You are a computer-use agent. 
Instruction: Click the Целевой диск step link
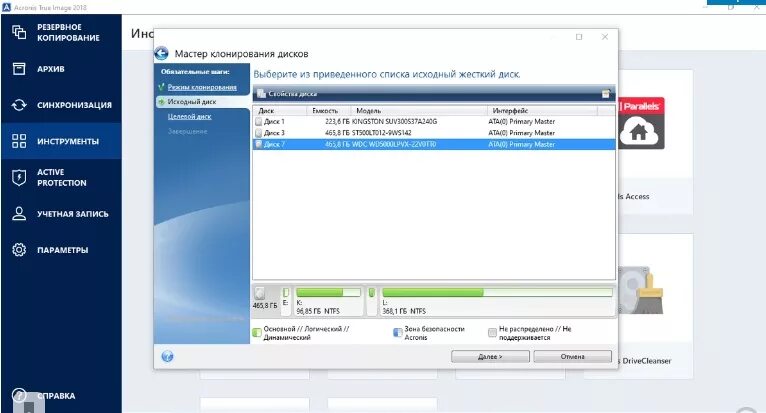click(189, 116)
